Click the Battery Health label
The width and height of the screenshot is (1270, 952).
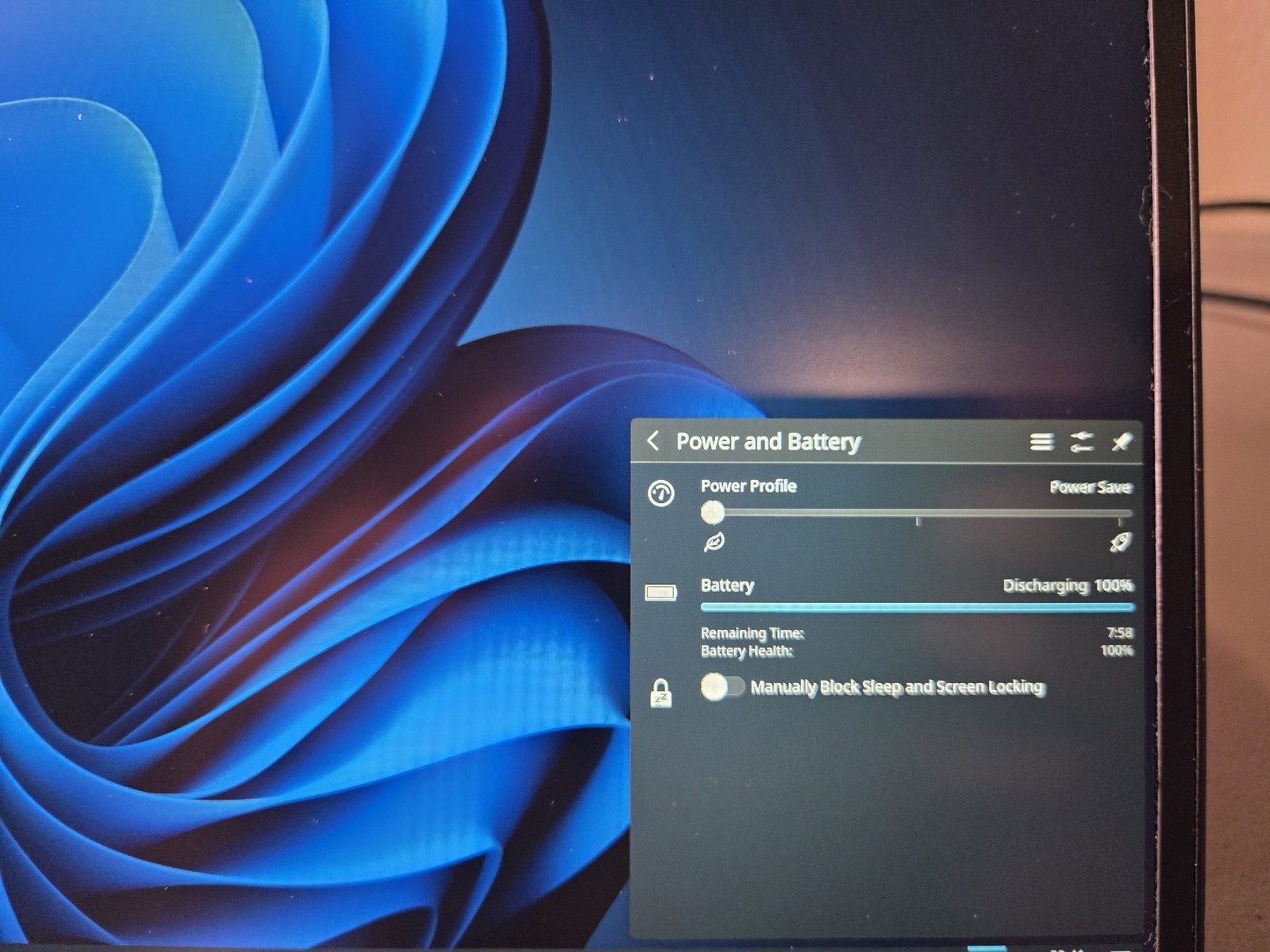click(x=747, y=651)
